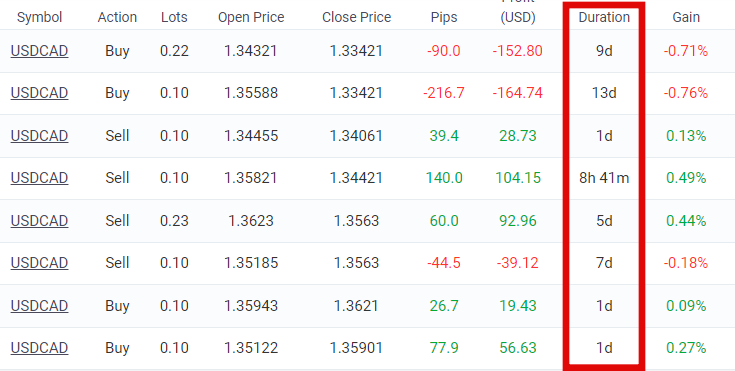Screen dimensions: 735x371
Task: Select USDCAD link for the 8h 41m trade
Action: (39, 178)
